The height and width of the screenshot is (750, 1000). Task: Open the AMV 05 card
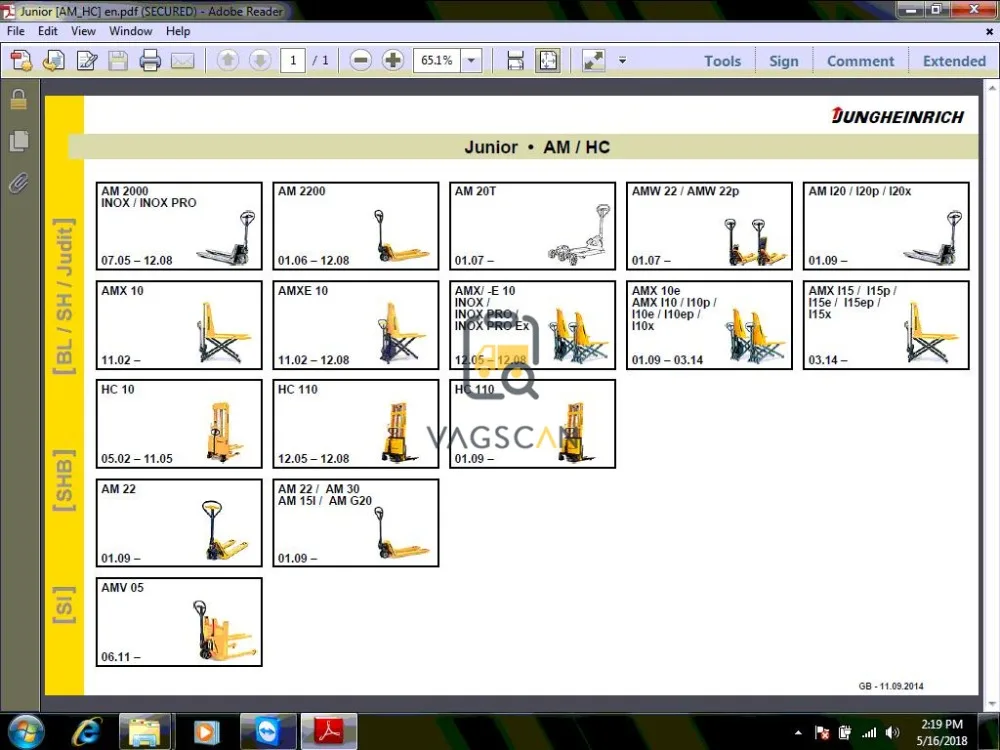[179, 622]
